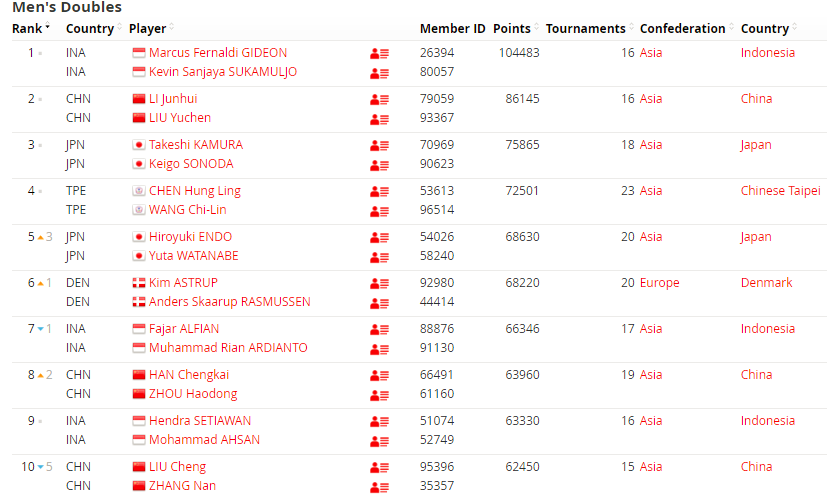
Task: Click profile icon next to Takeshi Kamura
Action: click(379, 145)
